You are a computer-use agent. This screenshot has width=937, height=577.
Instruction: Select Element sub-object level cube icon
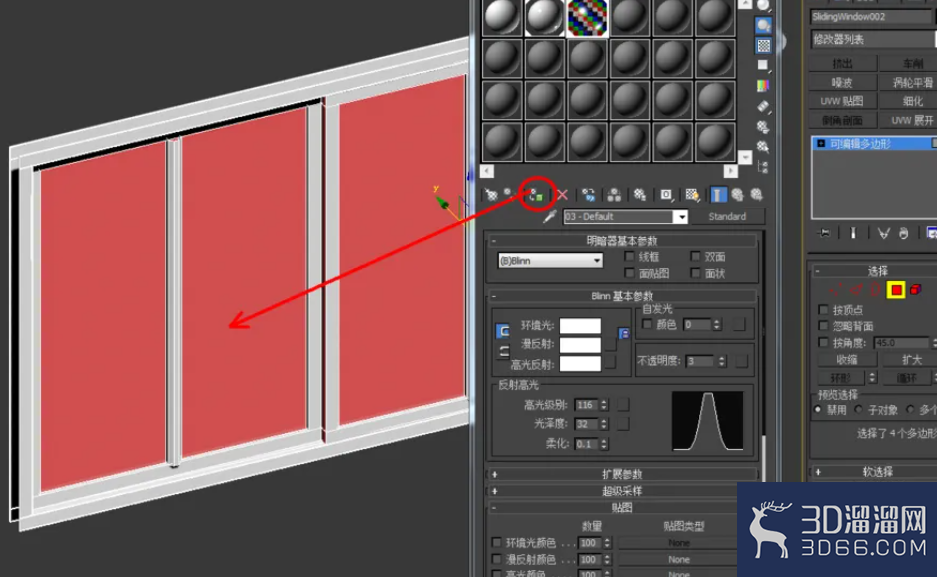(915, 290)
